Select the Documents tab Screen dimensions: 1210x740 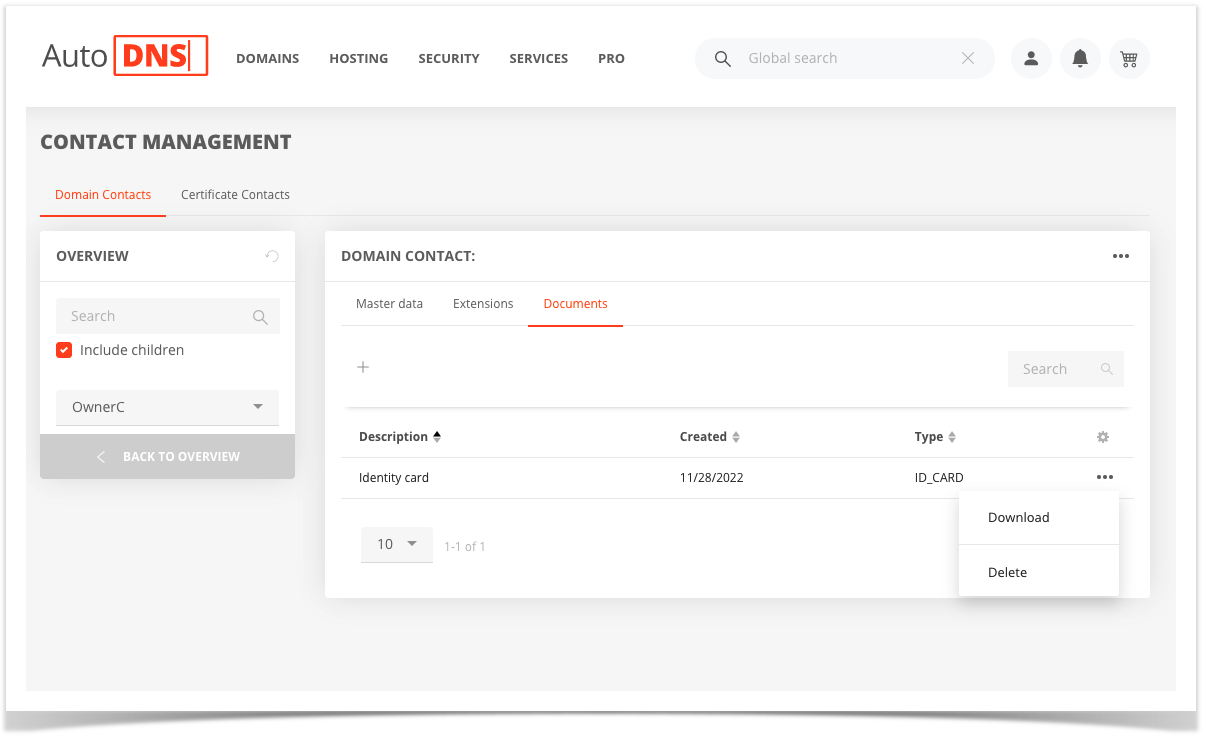point(576,304)
